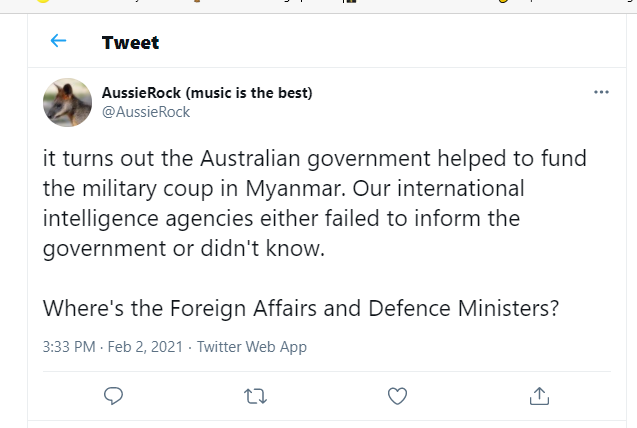Click the Tweet page heading
The height and width of the screenshot is (428, 637).
(130, 42)
